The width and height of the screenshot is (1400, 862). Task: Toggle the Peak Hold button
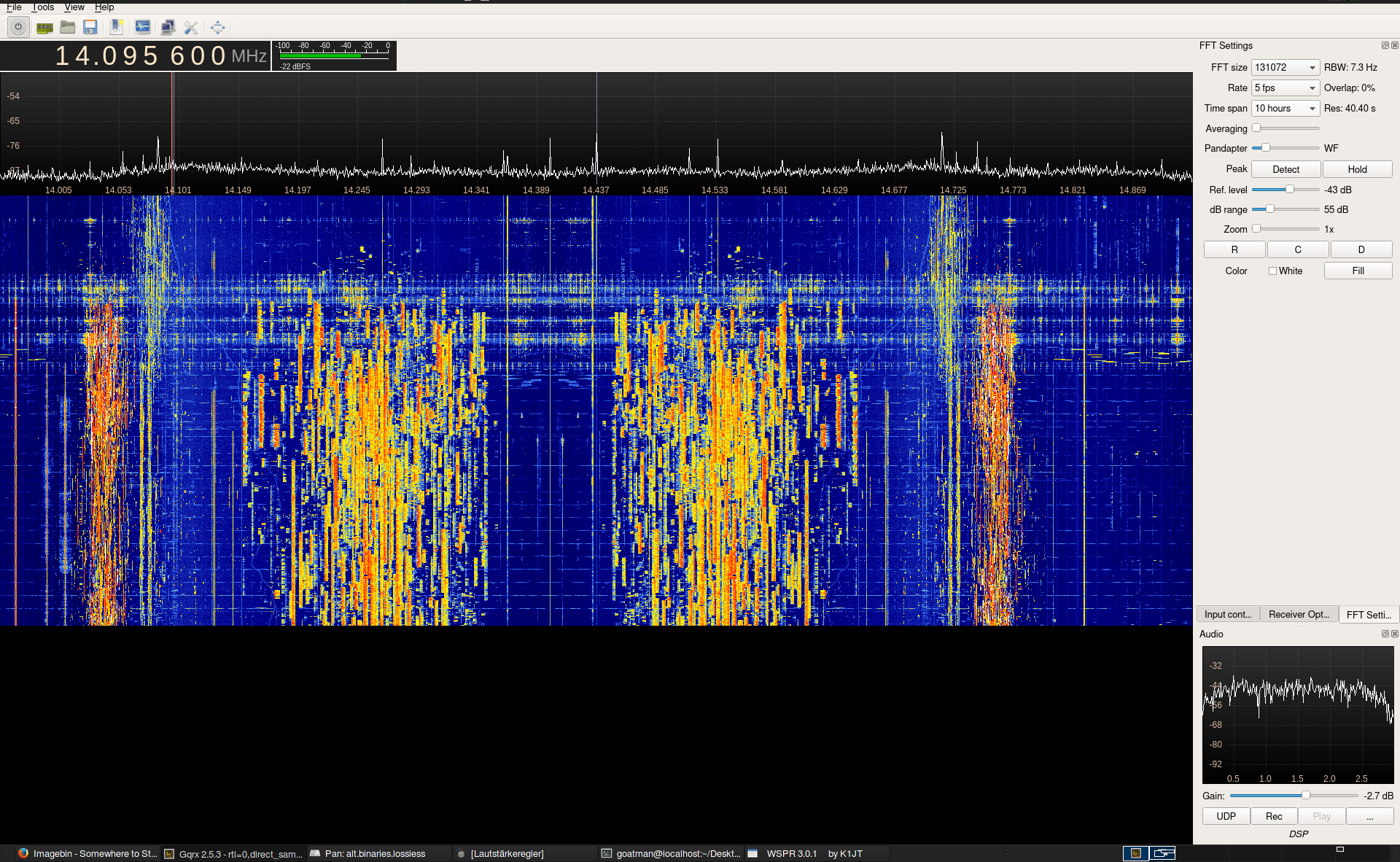tap(1357, 169)
